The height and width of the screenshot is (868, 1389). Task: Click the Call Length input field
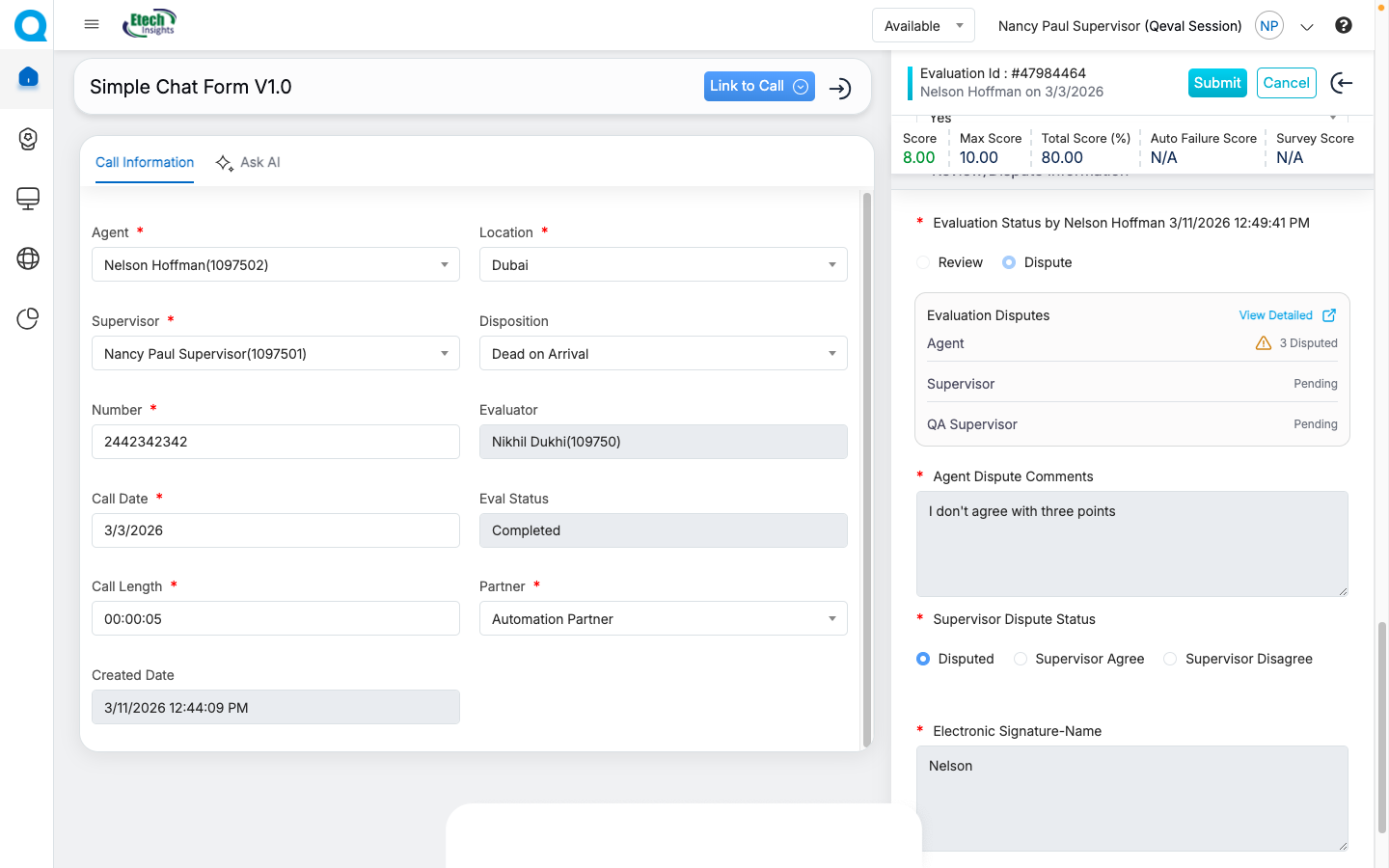point(275,619)
